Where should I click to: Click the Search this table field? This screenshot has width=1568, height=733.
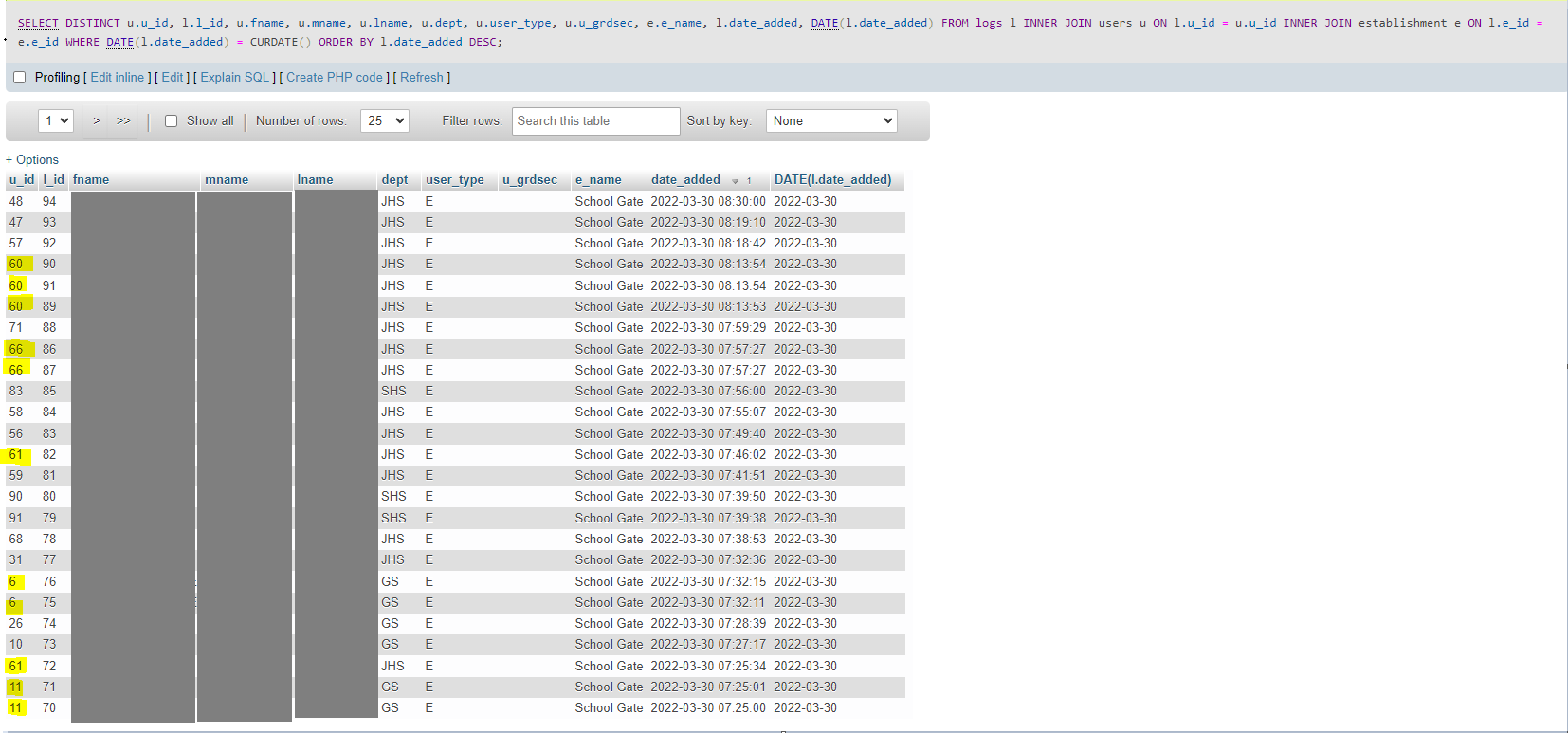tap(596, 121)
